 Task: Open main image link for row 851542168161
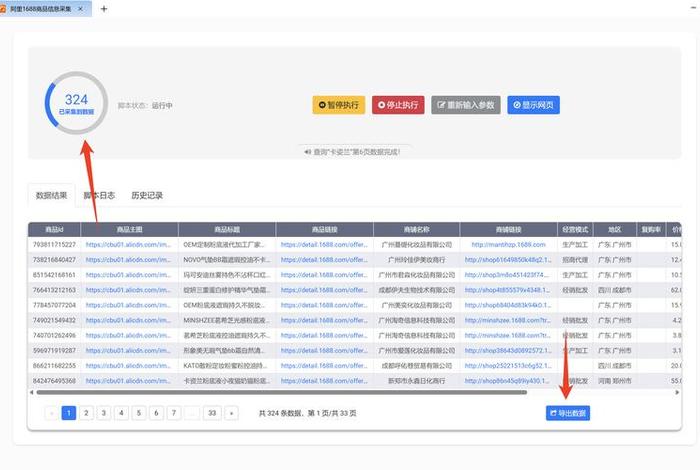[128, 275]
